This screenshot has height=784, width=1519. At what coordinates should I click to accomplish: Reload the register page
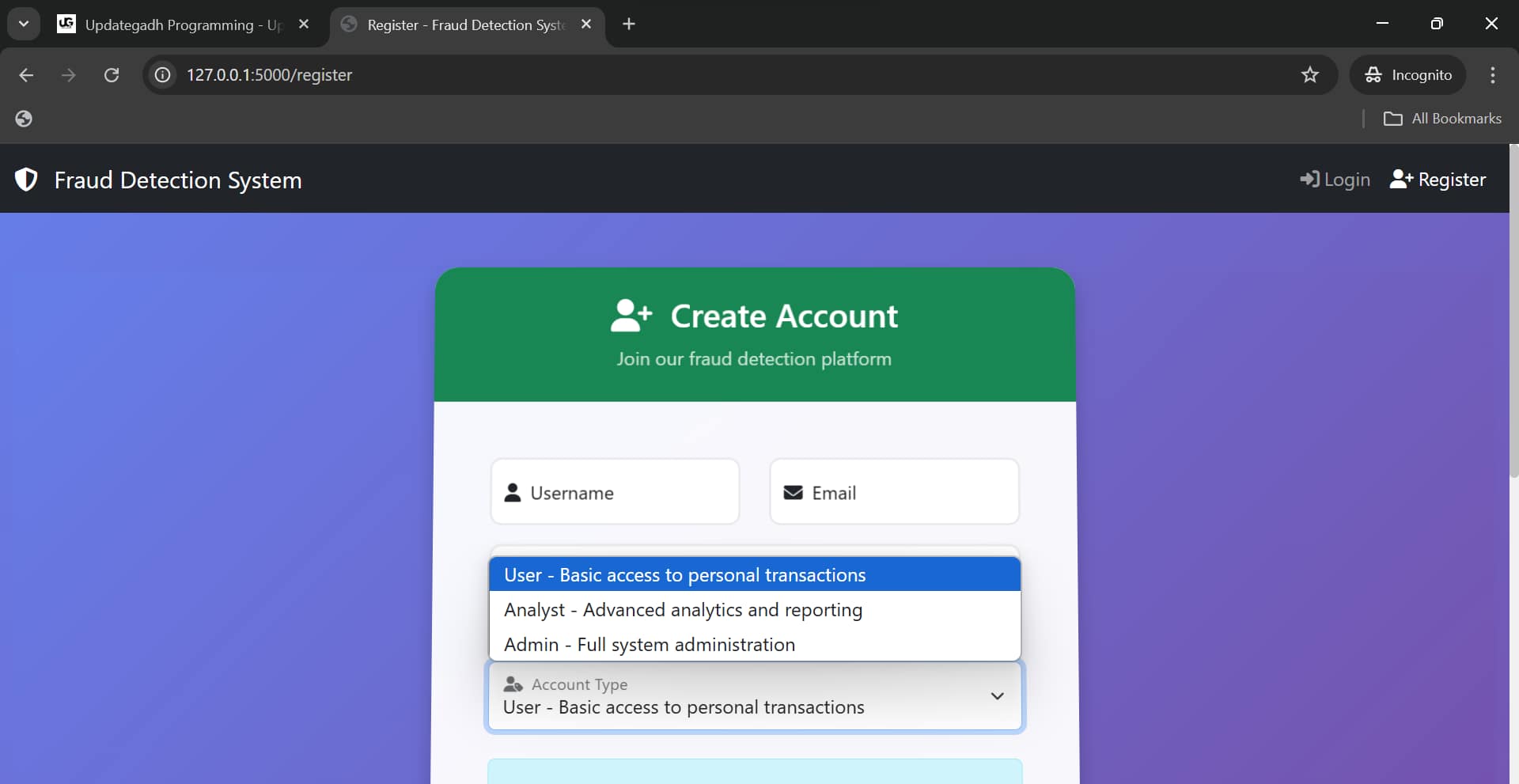(112, 75)
